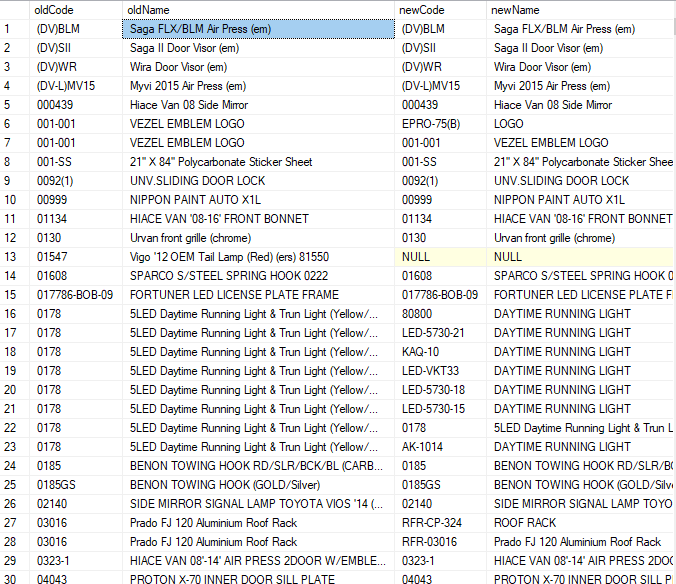The image size is (676, 584).
Task: Click newName DAYTIME RUNNING LIGHT in row 16
Action: pyautogui.click(x=581, y=314)
